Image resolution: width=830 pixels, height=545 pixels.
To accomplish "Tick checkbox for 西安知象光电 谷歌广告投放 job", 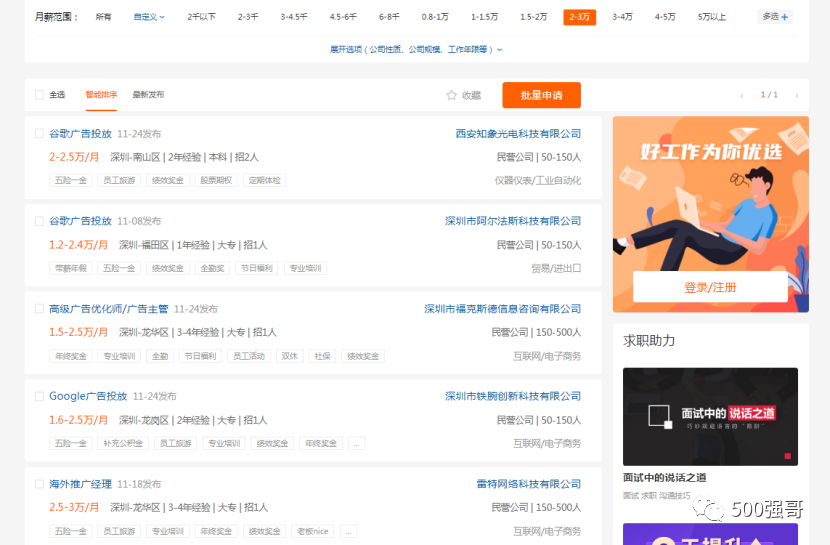I will coord(39,133).
